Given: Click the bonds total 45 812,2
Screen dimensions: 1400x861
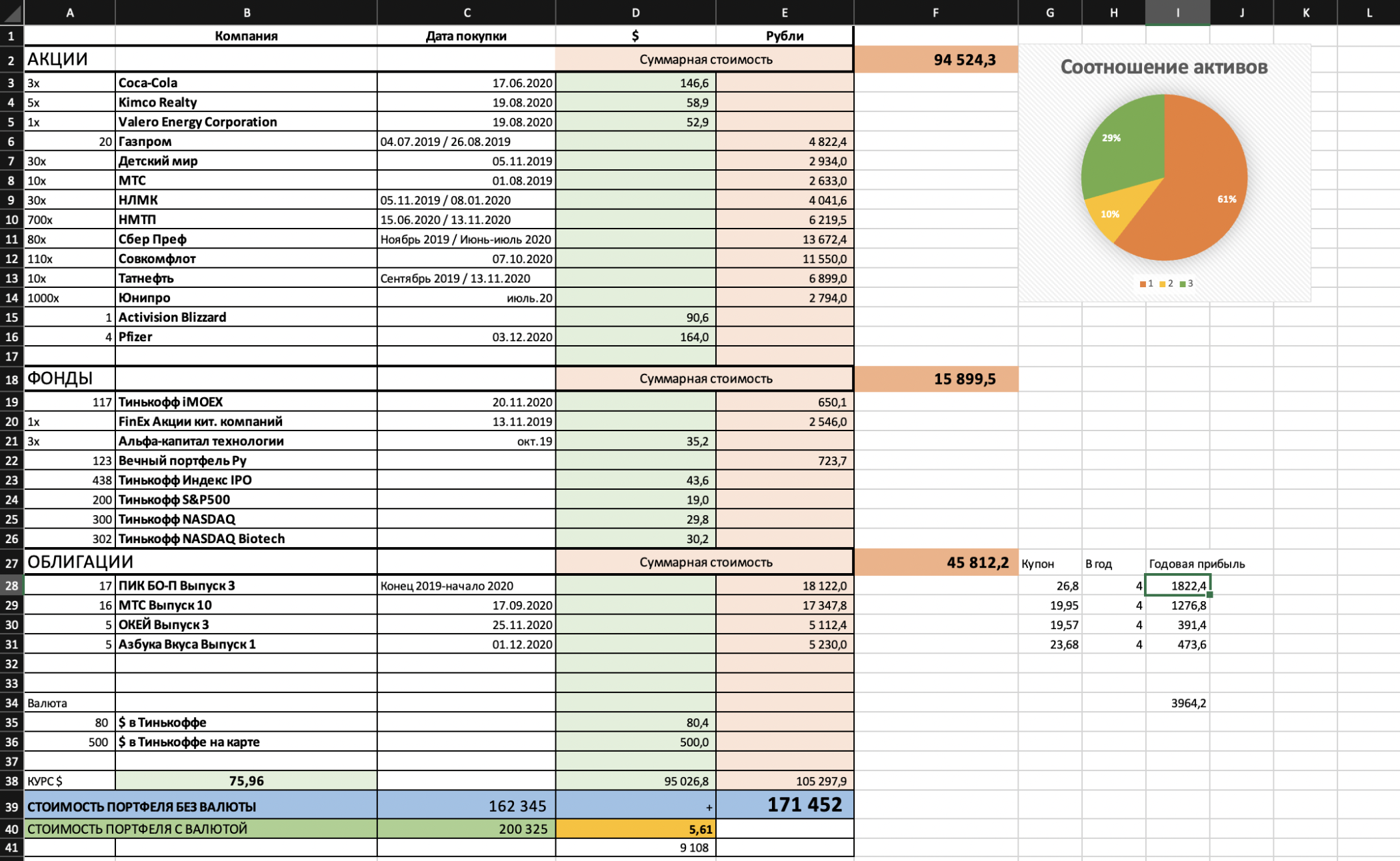Looking at the screenshot, I should pos(936,562).
